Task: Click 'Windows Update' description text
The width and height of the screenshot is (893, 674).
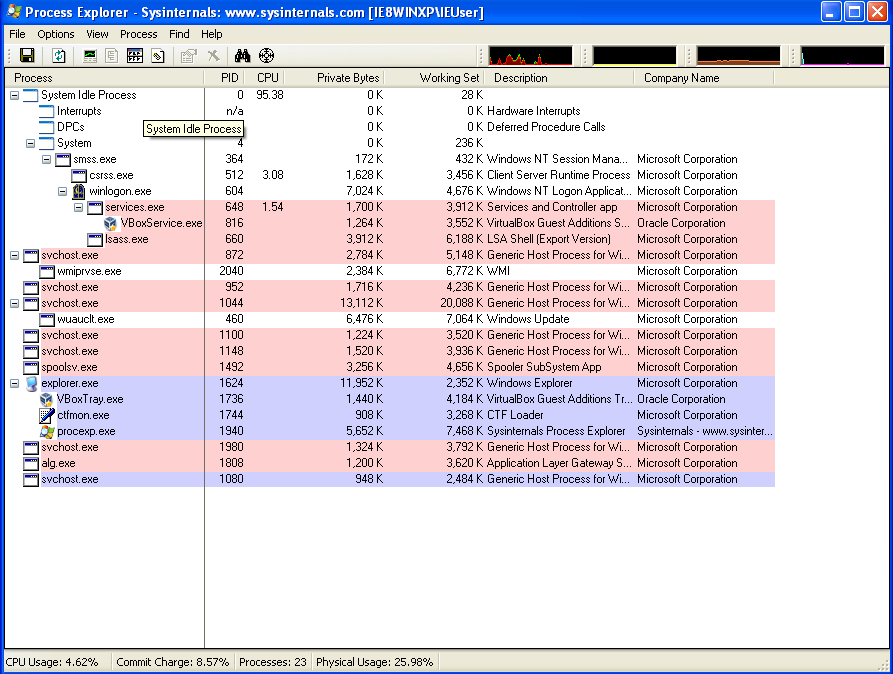Action: (x=528, y=319)
